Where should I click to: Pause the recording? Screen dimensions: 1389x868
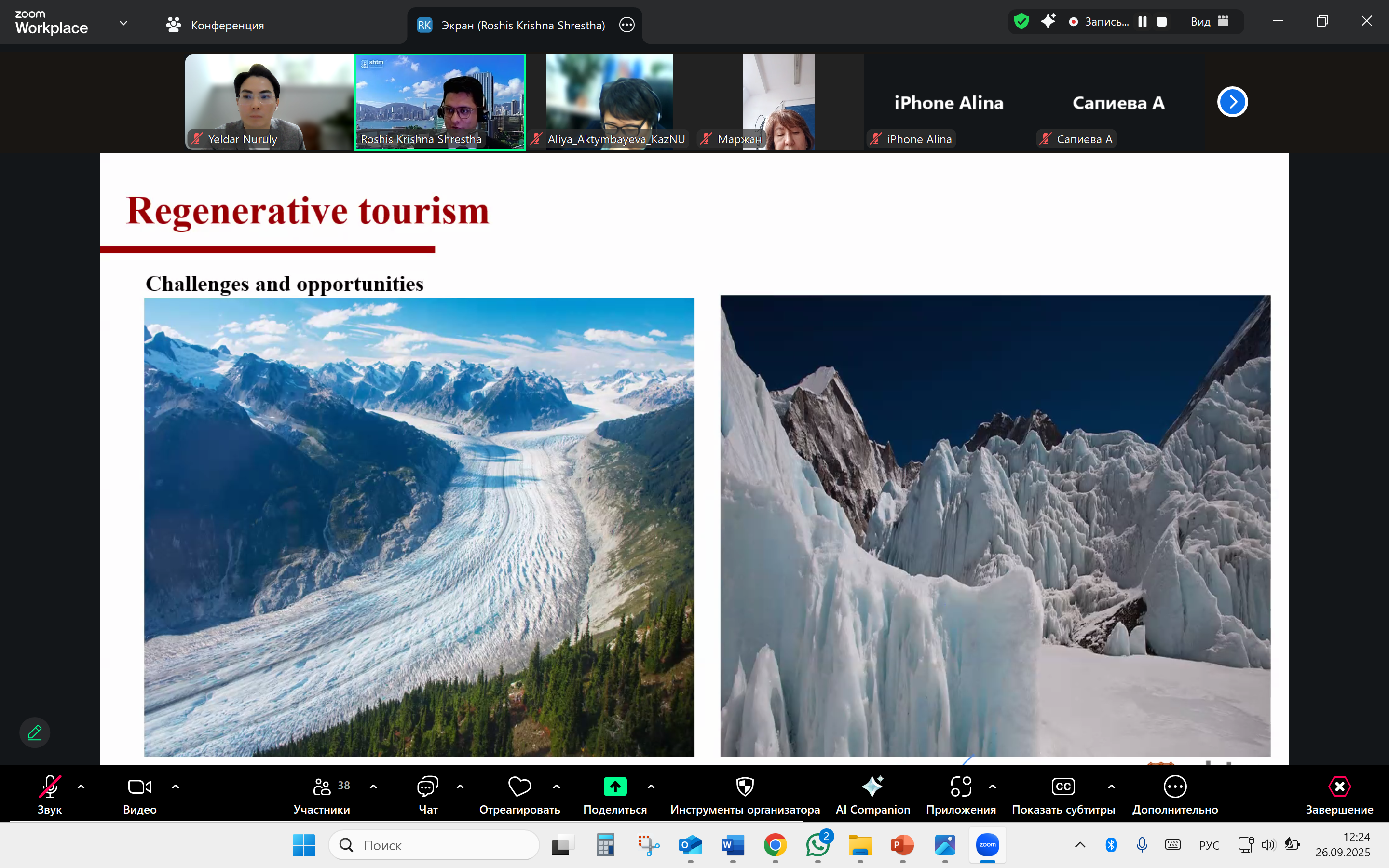point(1142,22)
